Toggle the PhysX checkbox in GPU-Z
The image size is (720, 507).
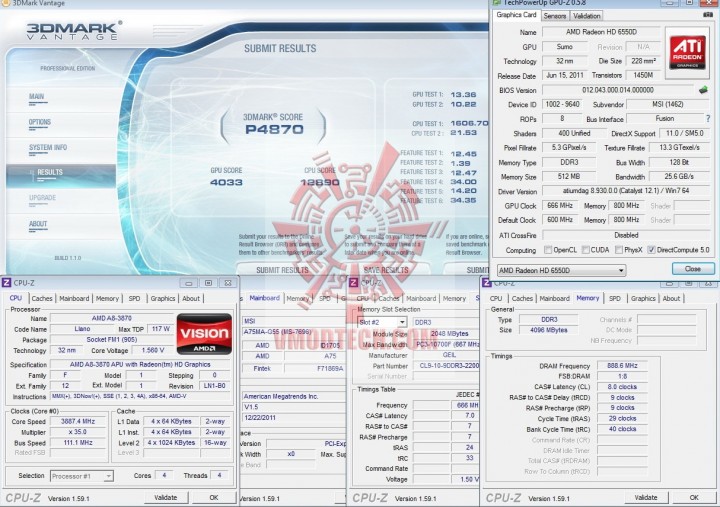point(619,250)
